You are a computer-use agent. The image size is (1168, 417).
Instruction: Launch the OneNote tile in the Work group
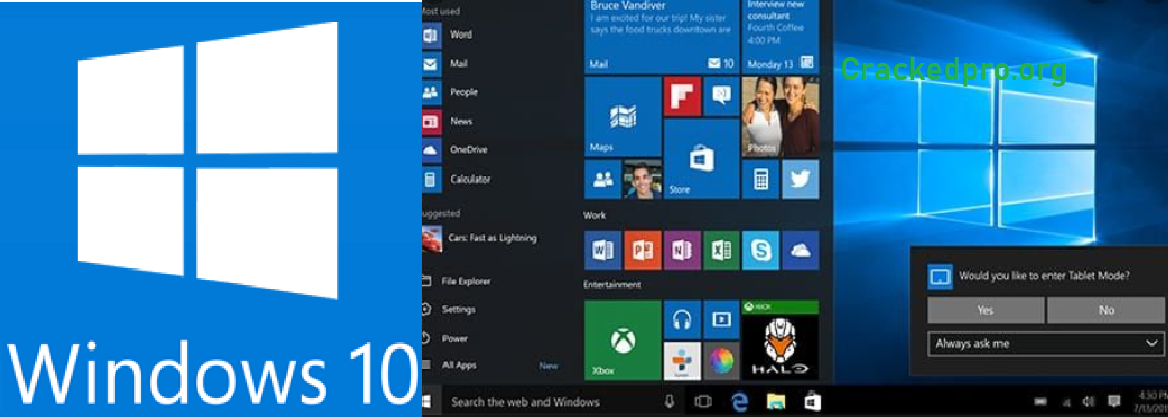click(682, 250)
